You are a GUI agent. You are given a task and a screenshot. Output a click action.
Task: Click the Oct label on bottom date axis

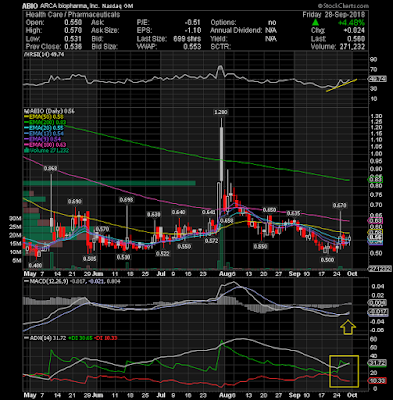coord(352,395)
